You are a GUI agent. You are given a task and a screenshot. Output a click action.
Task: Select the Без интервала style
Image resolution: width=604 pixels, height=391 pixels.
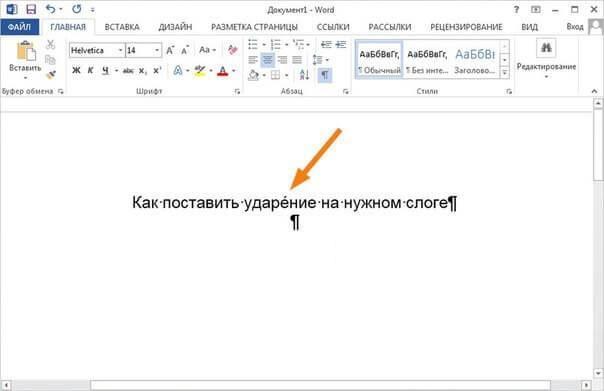pyautogui.click(x=427, y=60)
